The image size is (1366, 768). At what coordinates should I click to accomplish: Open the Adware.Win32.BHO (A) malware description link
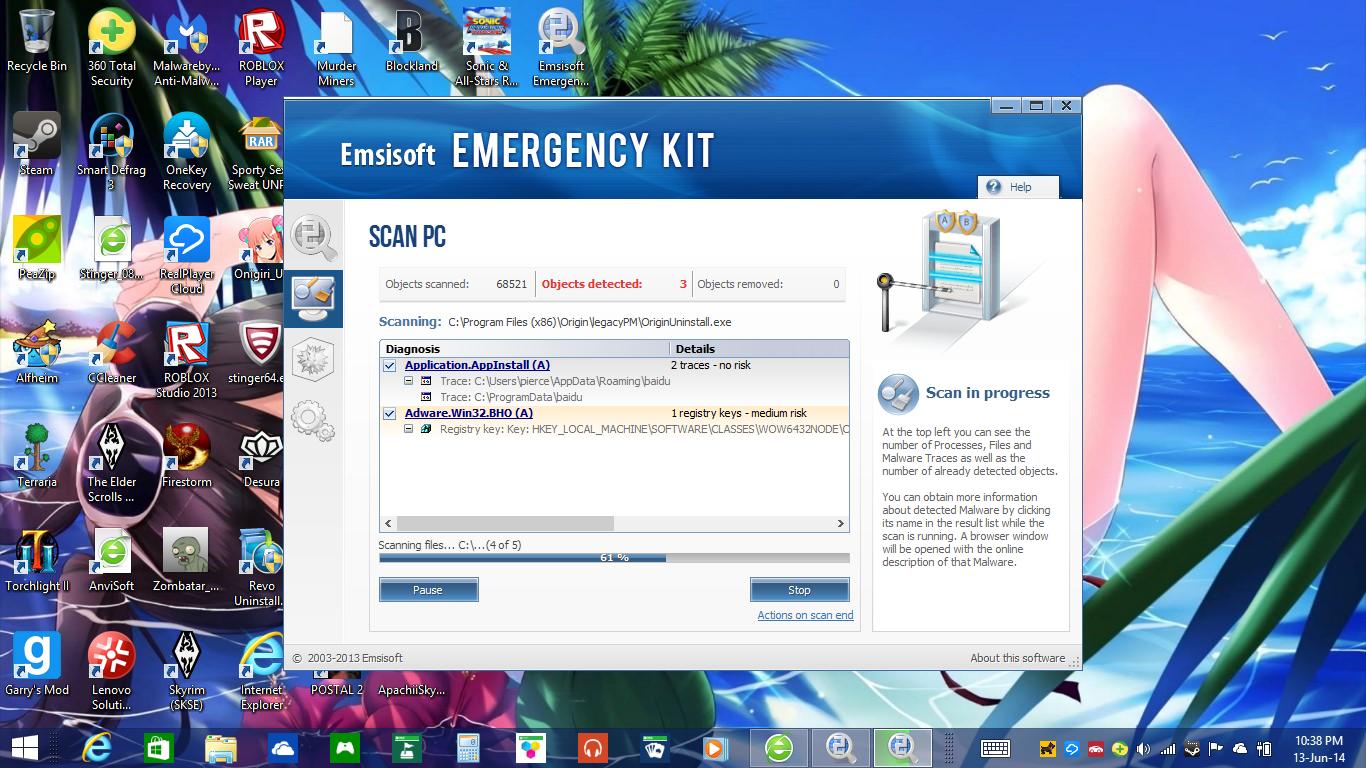468,414
